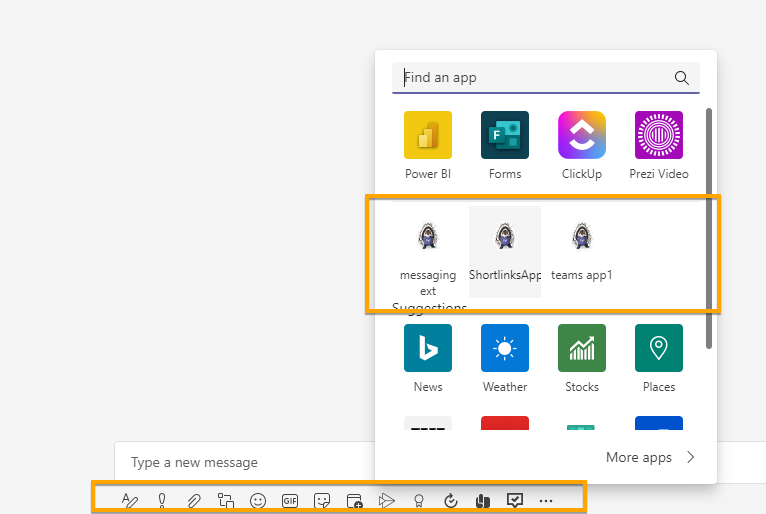
Task: Click the app list scrollbar
Action: coord(709,229)
